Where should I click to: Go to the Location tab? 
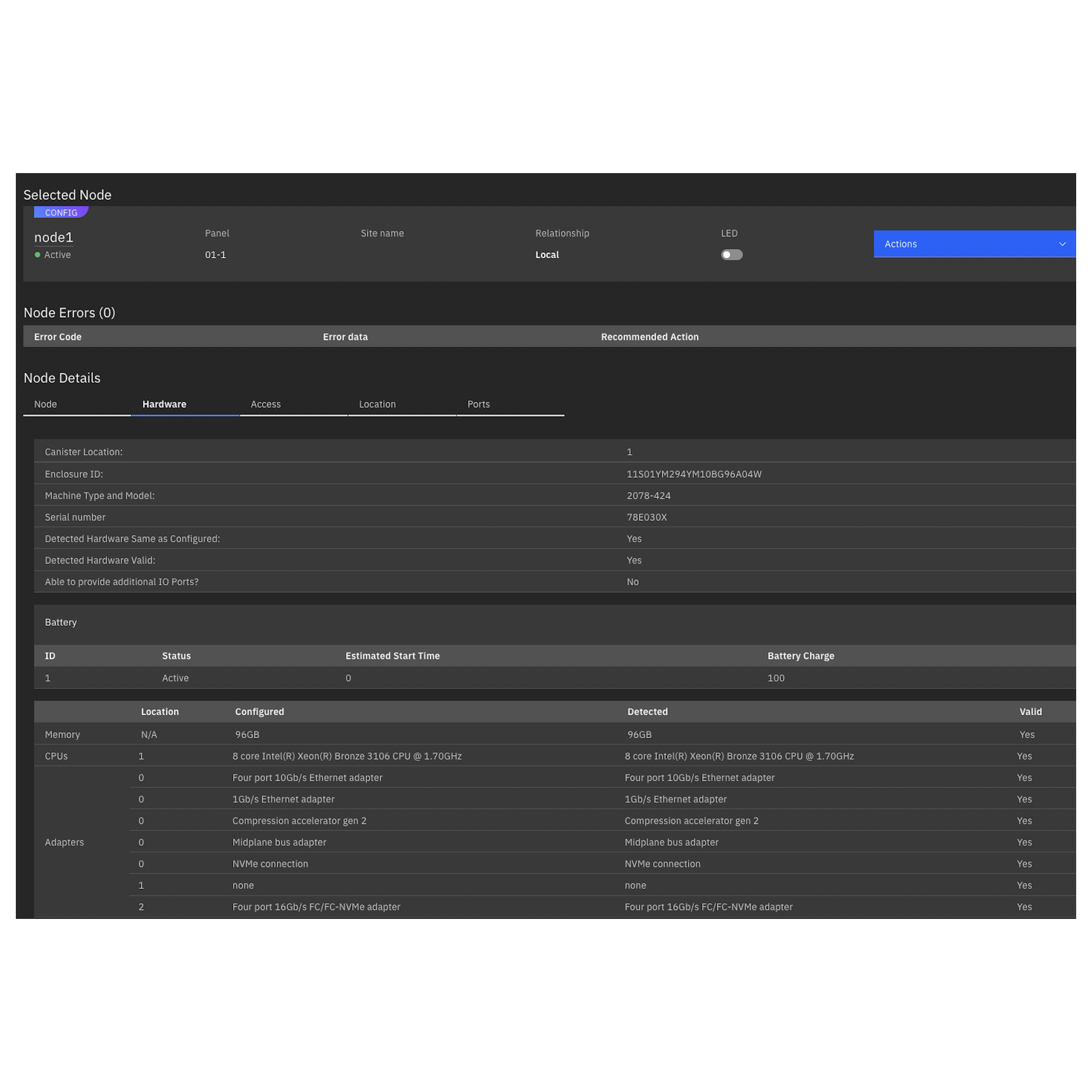click(x=377, y=404)
